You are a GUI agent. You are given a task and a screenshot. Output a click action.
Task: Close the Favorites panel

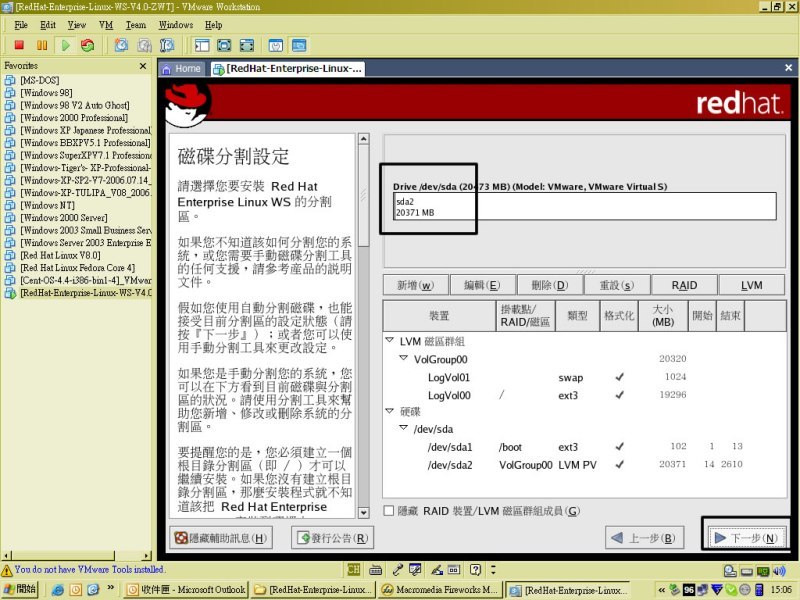coord(143,66)
